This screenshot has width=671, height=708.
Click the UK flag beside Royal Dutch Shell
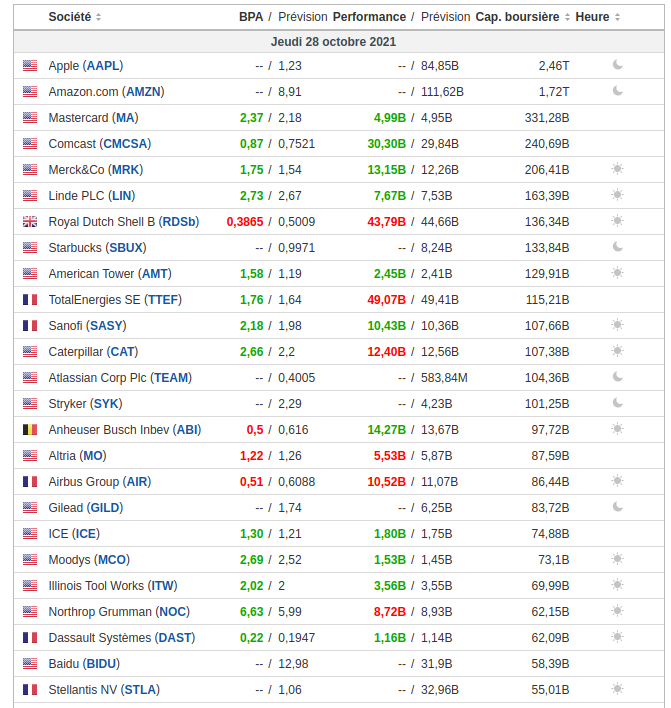pyautogui.click(x=30, y=221)
